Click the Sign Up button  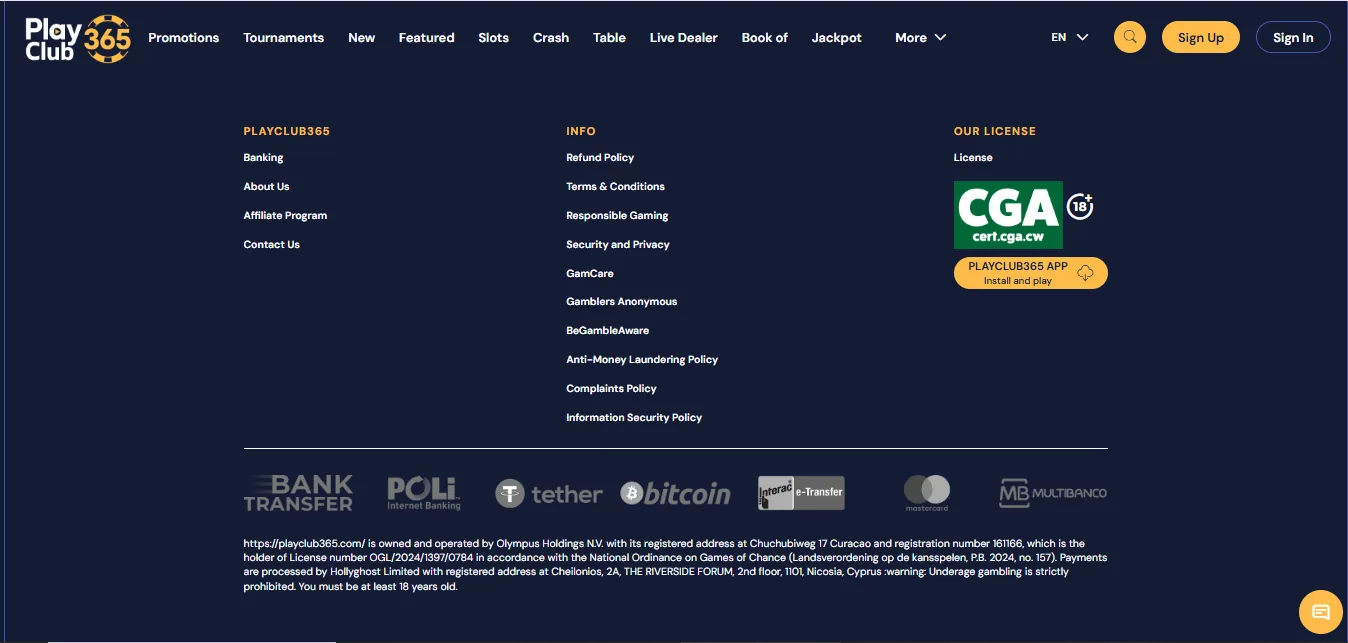pos(1201,38)
